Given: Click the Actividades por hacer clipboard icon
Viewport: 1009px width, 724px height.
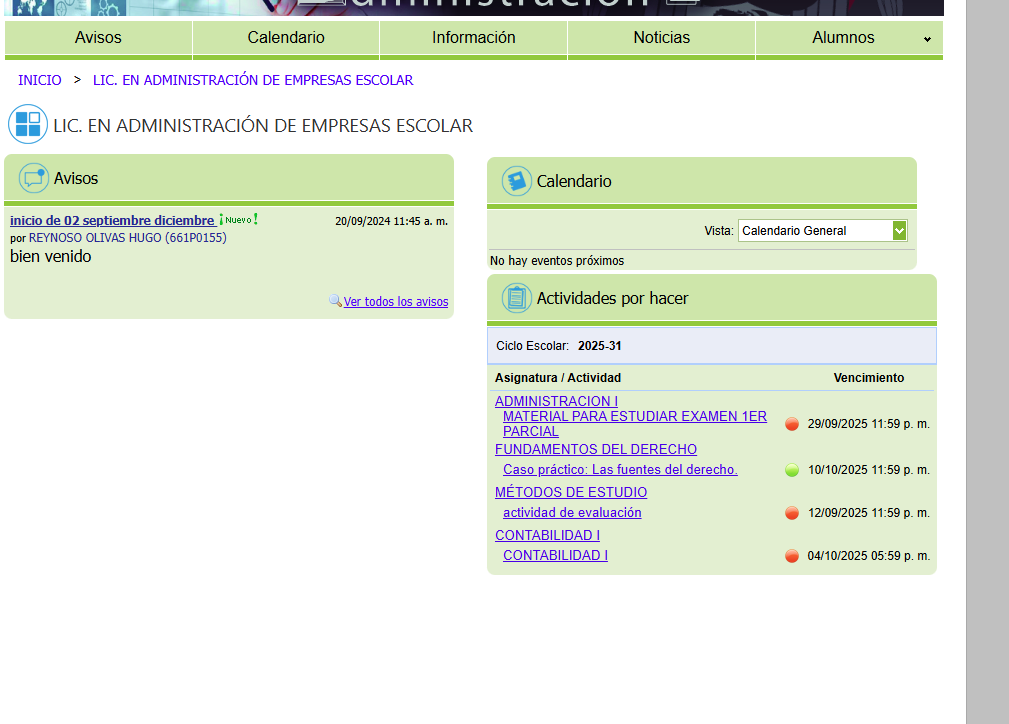Looking at the screenshot, I should pos(517,298).
